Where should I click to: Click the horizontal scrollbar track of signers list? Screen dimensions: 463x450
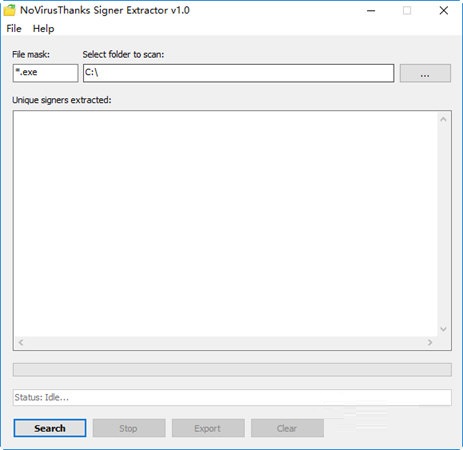click(225, 343)
